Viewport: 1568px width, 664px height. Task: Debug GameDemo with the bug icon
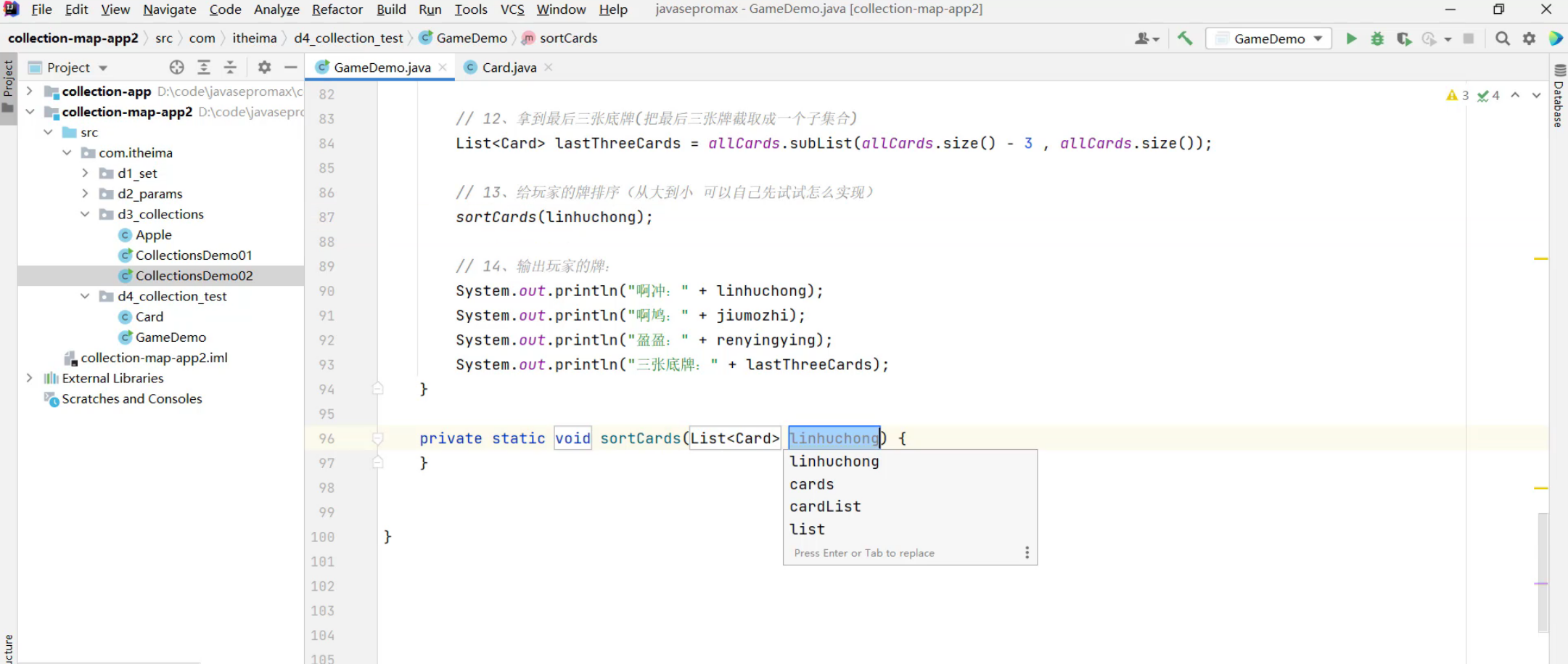click(1377, 38)
